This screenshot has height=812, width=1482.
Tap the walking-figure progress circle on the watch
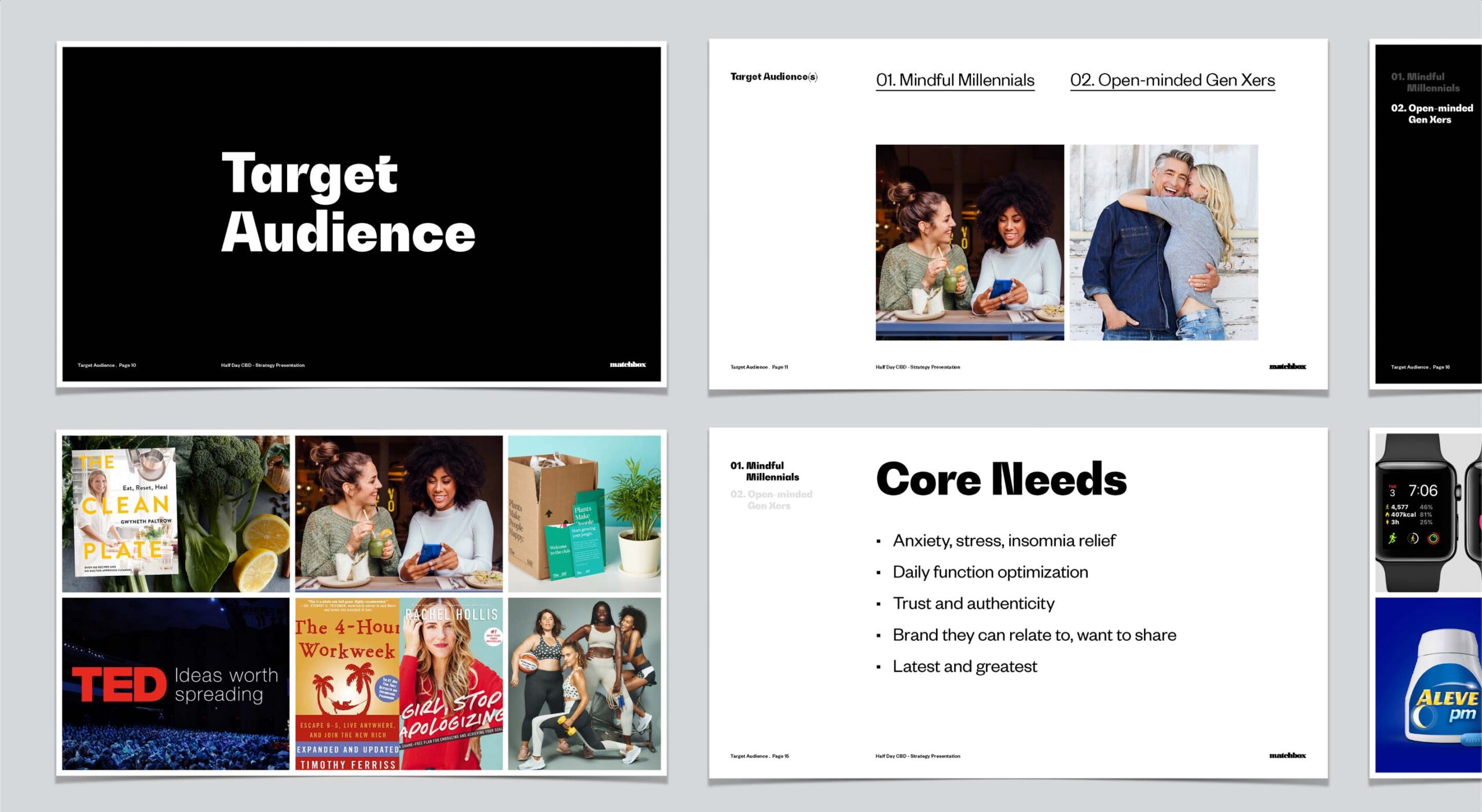click(1414, 539)
